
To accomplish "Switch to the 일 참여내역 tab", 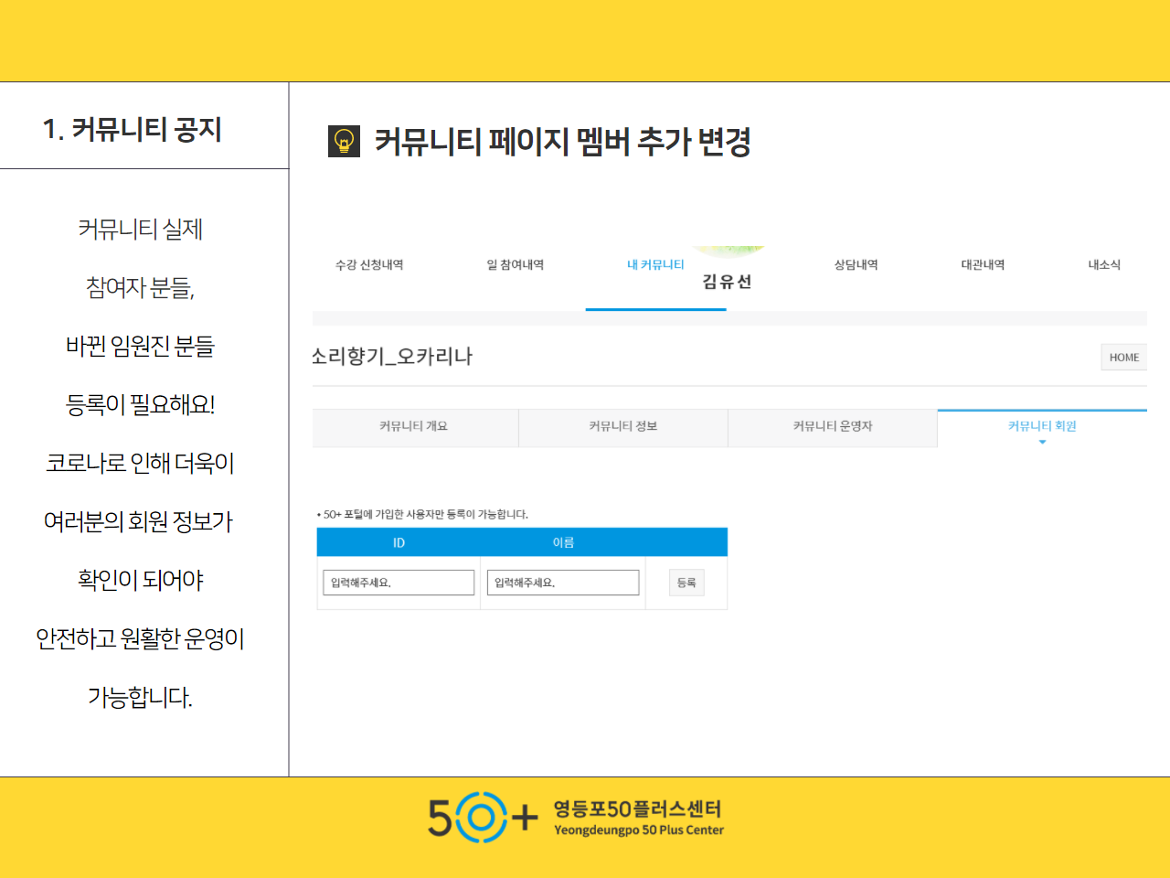I will click(x=515, y=265).
